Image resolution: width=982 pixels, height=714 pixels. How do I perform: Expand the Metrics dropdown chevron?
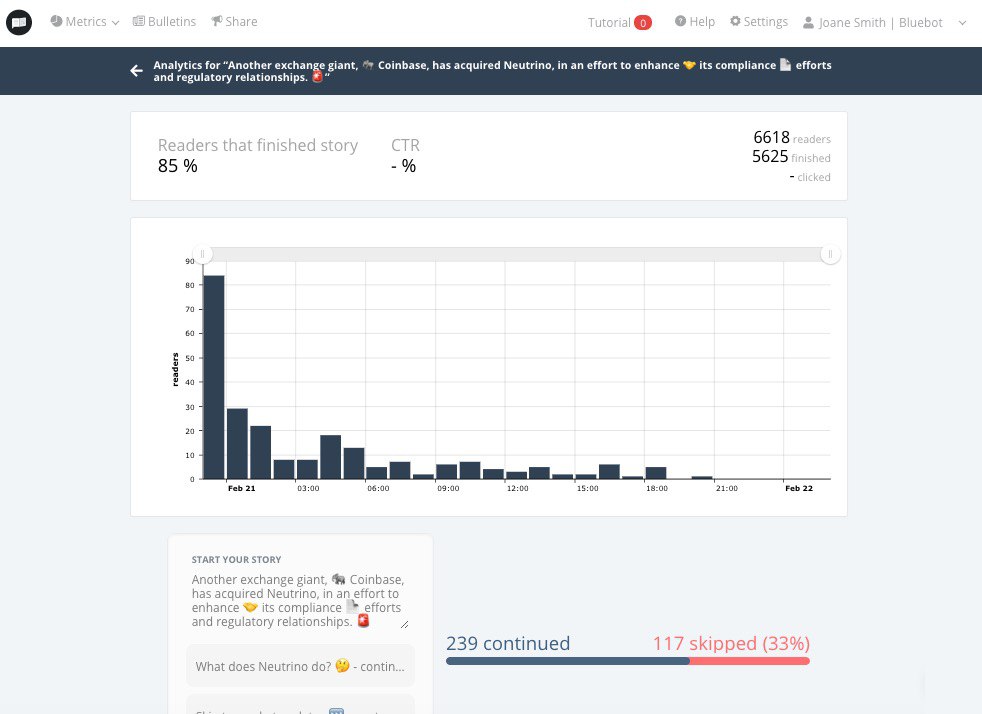click(115, 23)
